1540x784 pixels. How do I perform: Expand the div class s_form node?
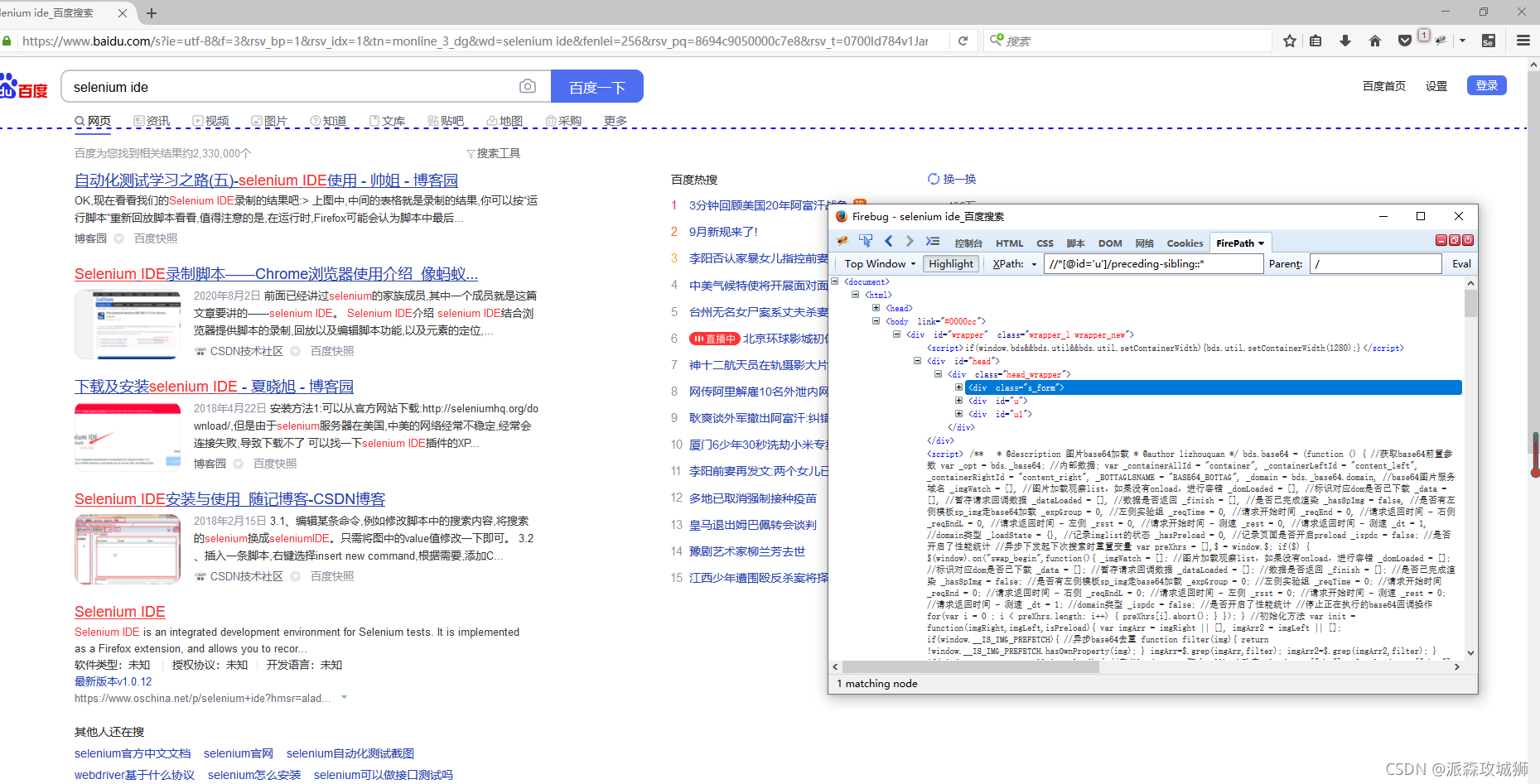click(958, 387)
